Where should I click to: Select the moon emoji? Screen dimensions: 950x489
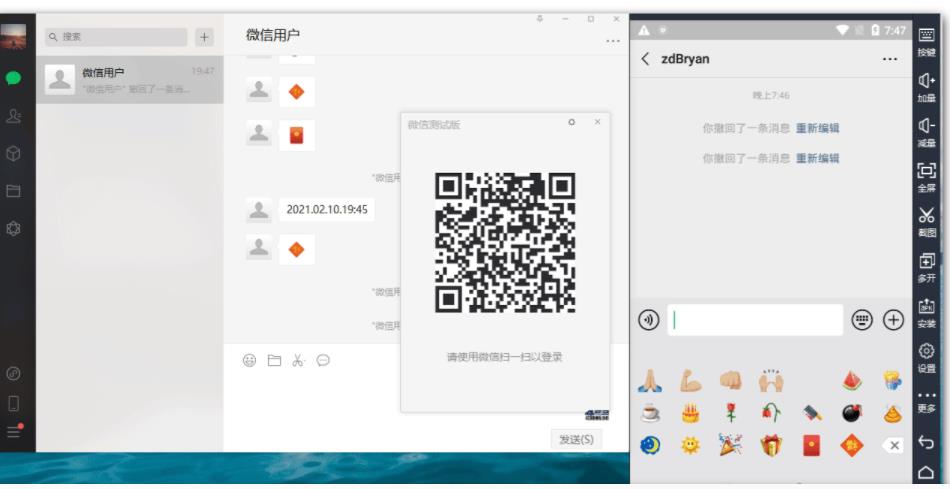point(649,447)
